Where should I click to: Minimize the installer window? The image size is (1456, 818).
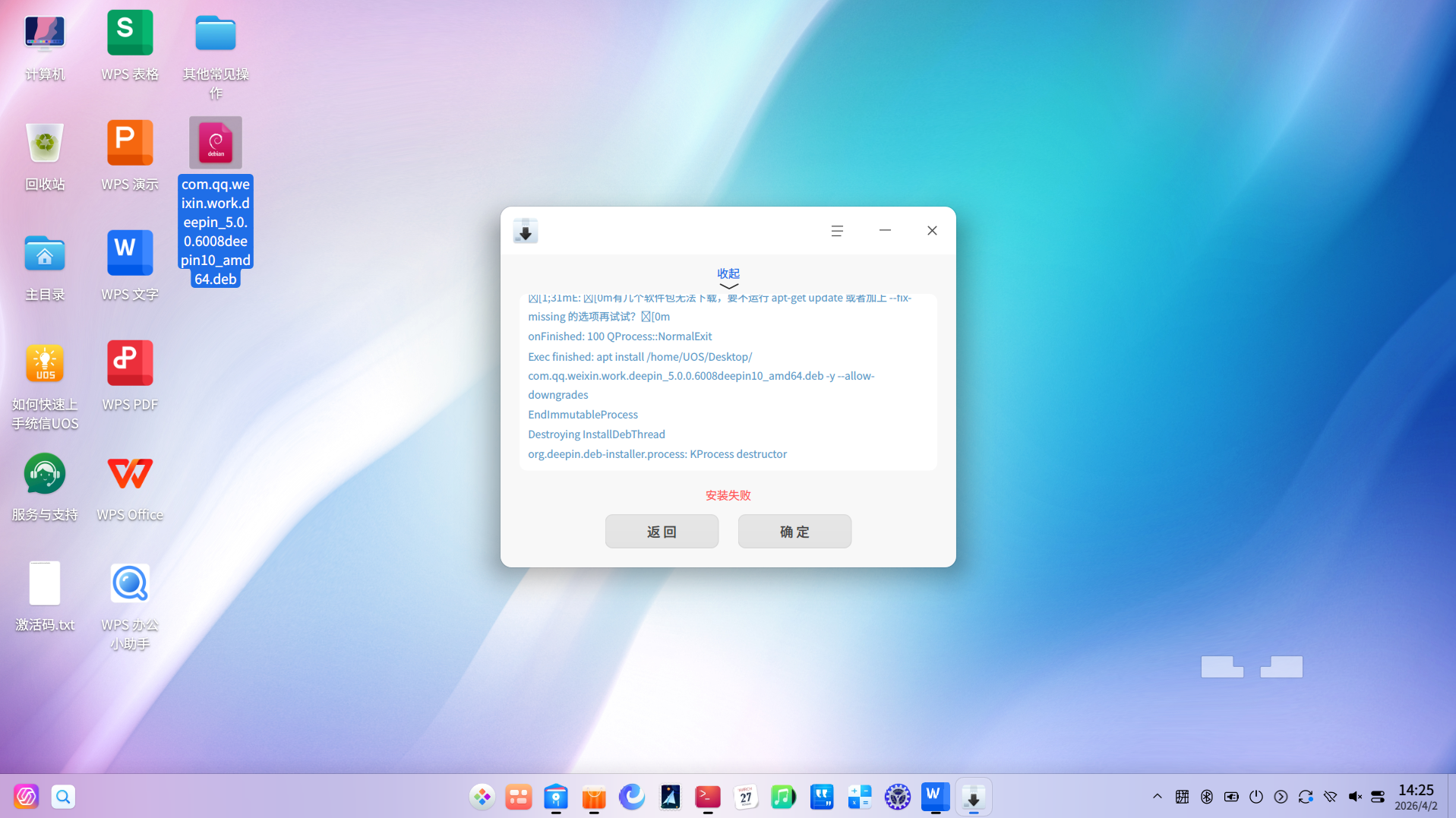coord(885,230)
